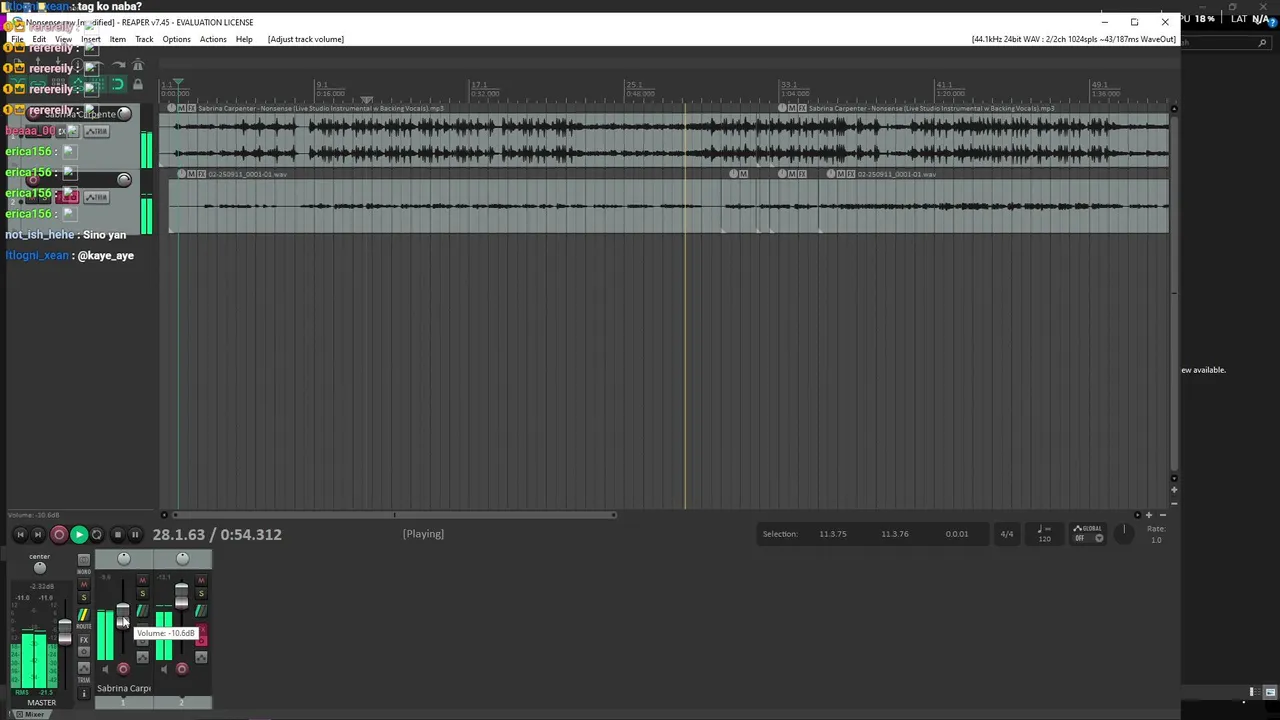Image resolution: width=1280 pixels, height=720 pixels.
Task: Click the red Record transport button
Action: (59, 535)
